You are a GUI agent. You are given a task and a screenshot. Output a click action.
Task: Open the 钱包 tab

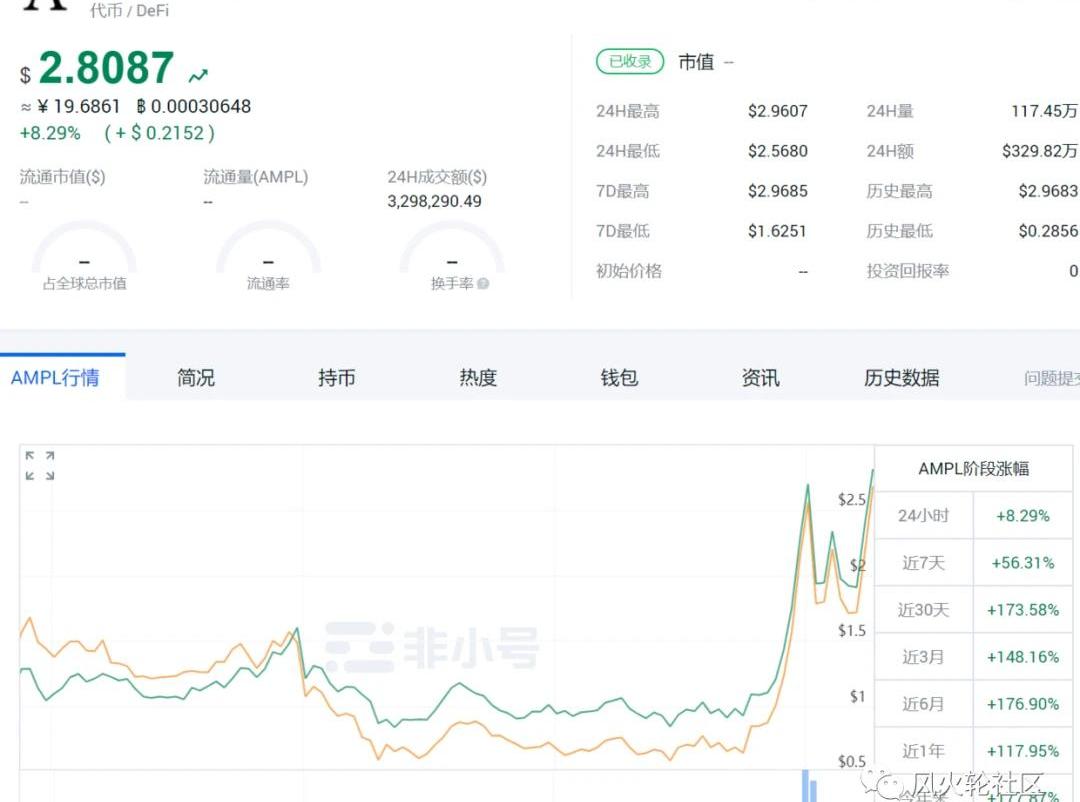pyautogui.click(x=619, y=378)
